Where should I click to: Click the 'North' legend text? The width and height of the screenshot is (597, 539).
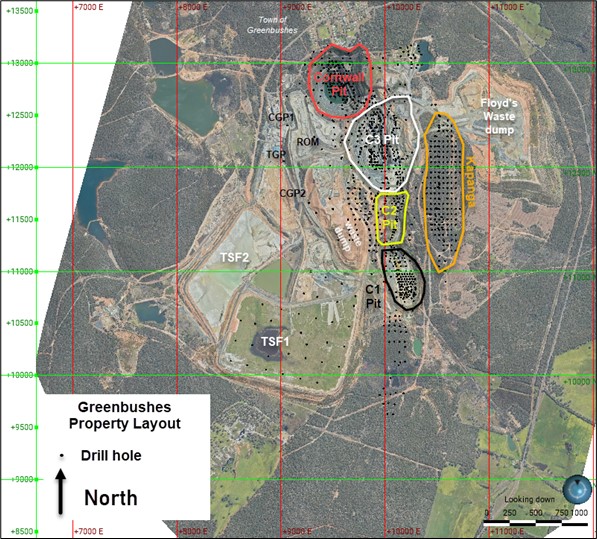pos(111,498)
